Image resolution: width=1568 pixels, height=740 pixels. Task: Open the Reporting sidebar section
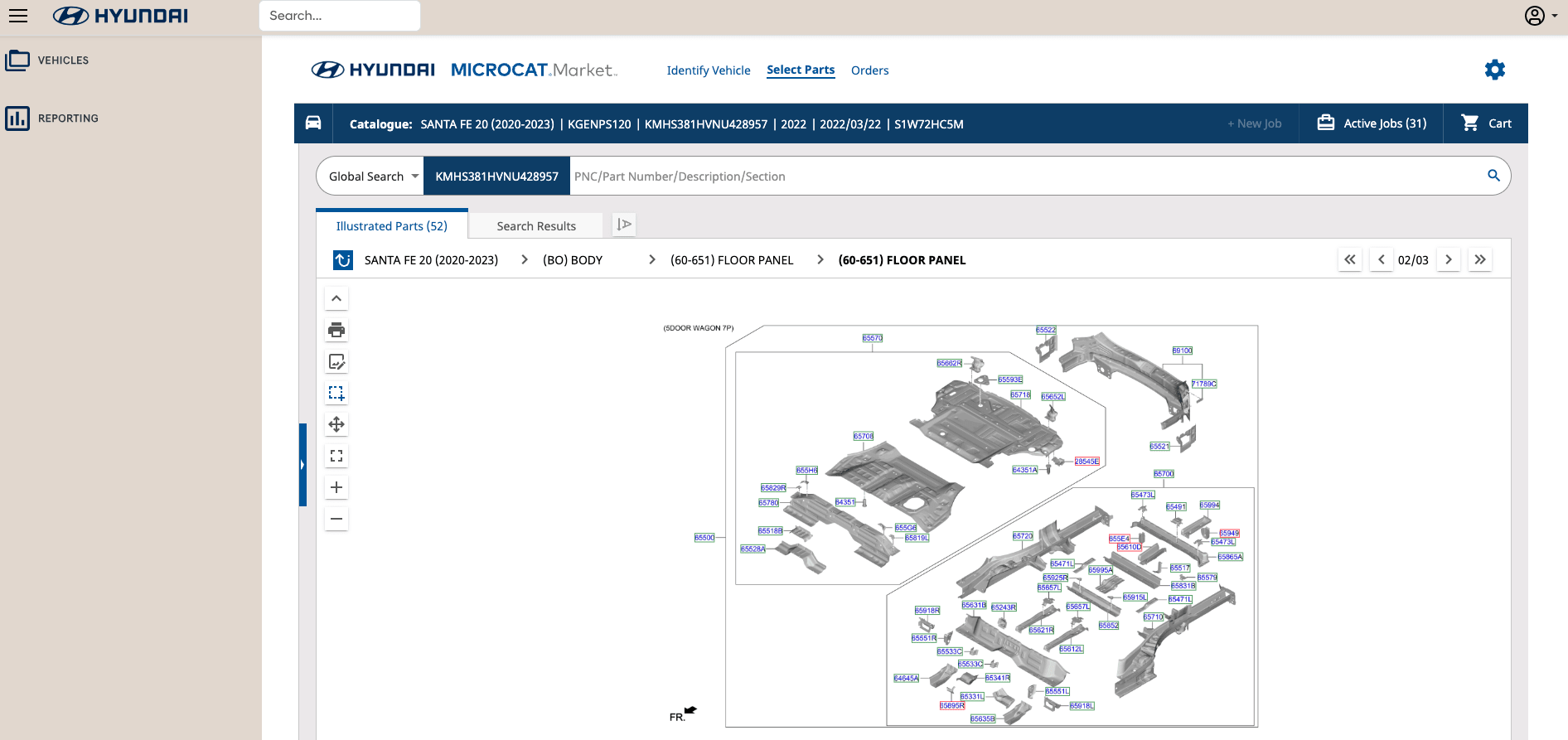pyautogui.click(x=52, y=118)
